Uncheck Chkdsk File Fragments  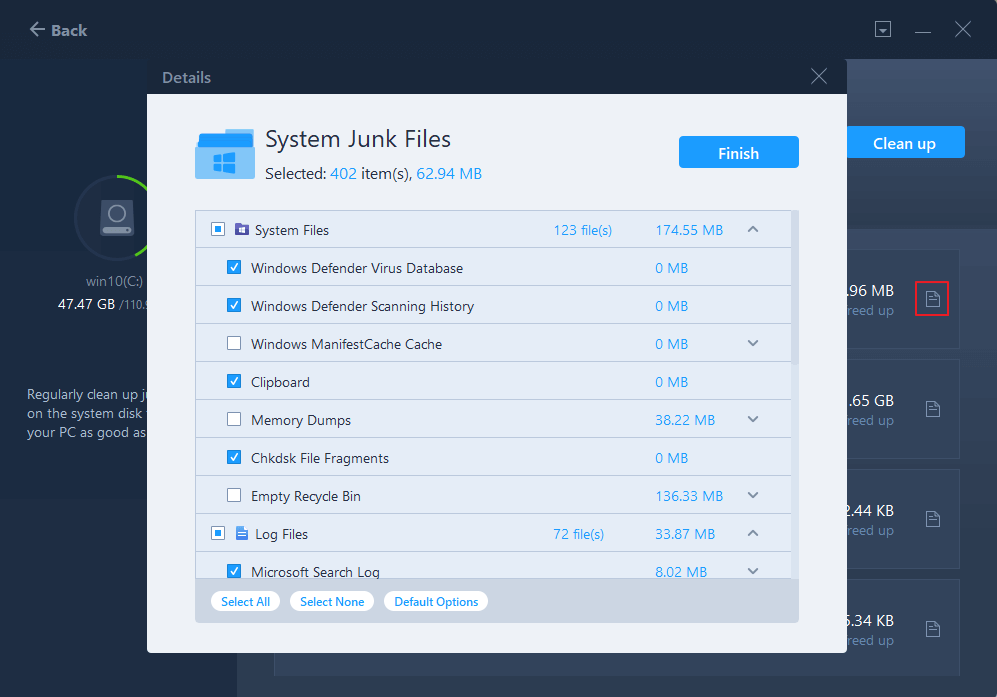(234, 457)
